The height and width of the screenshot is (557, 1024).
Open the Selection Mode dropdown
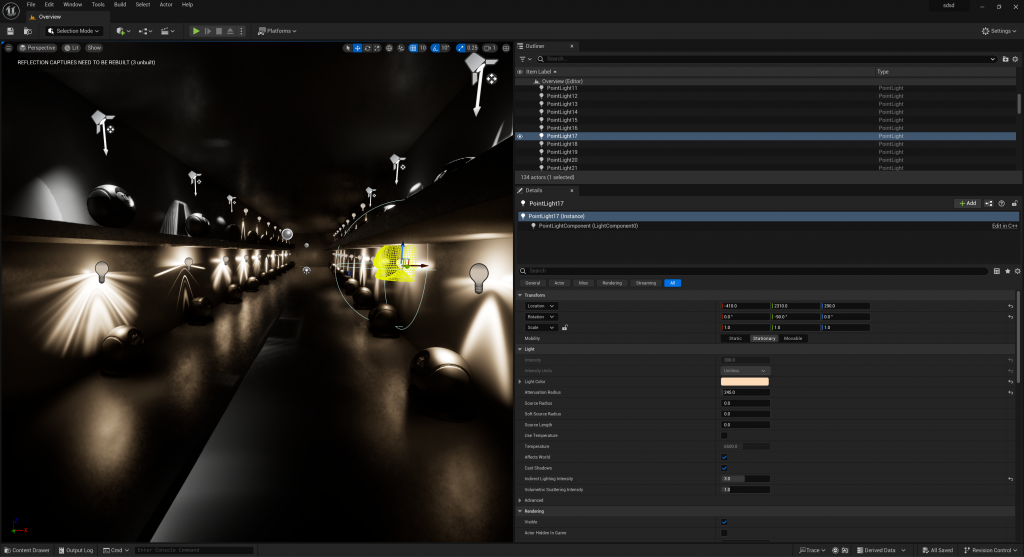coord(73,31)
